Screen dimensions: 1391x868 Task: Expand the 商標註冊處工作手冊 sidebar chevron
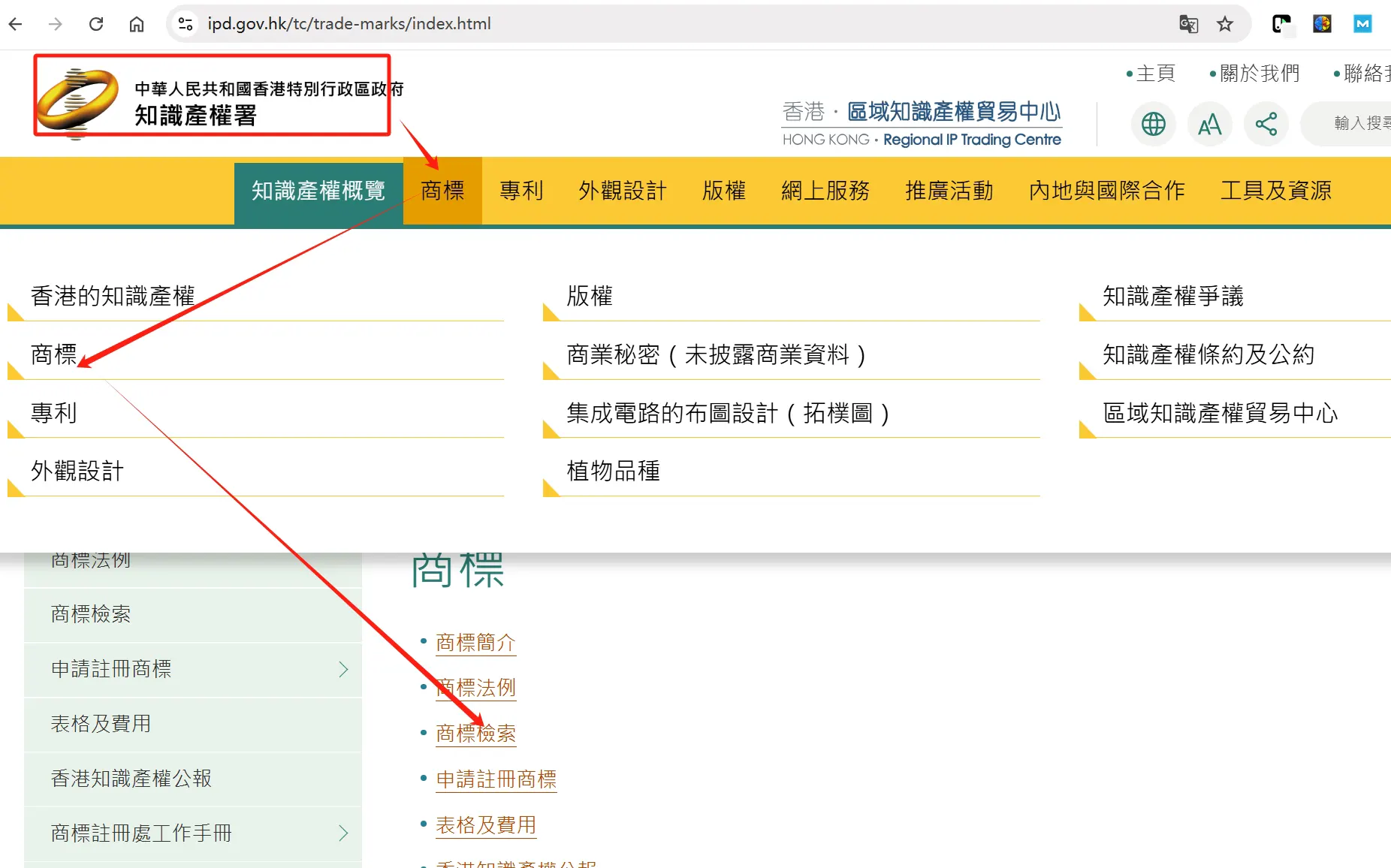coord(343,833)
